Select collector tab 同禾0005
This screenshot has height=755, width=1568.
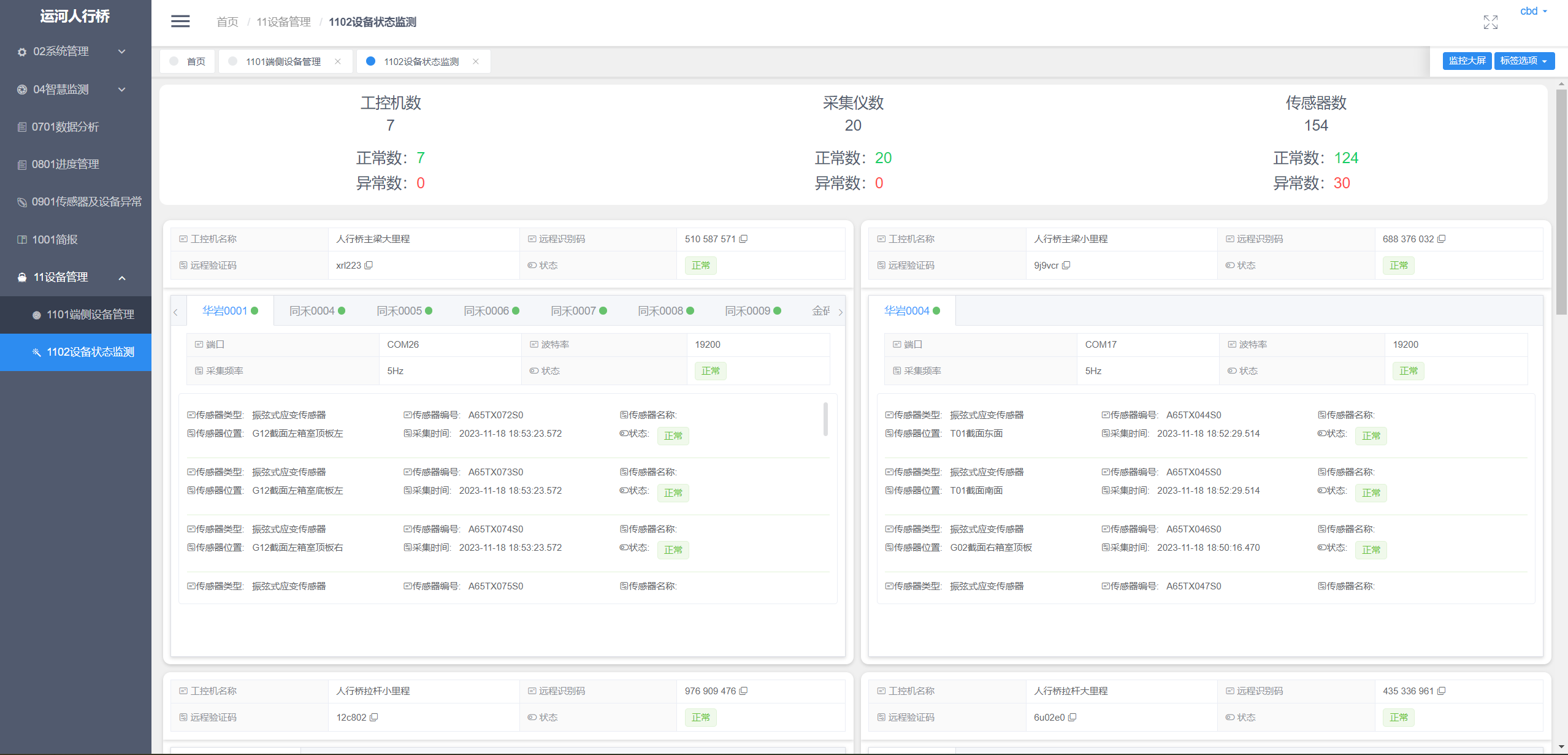(404, 311)
